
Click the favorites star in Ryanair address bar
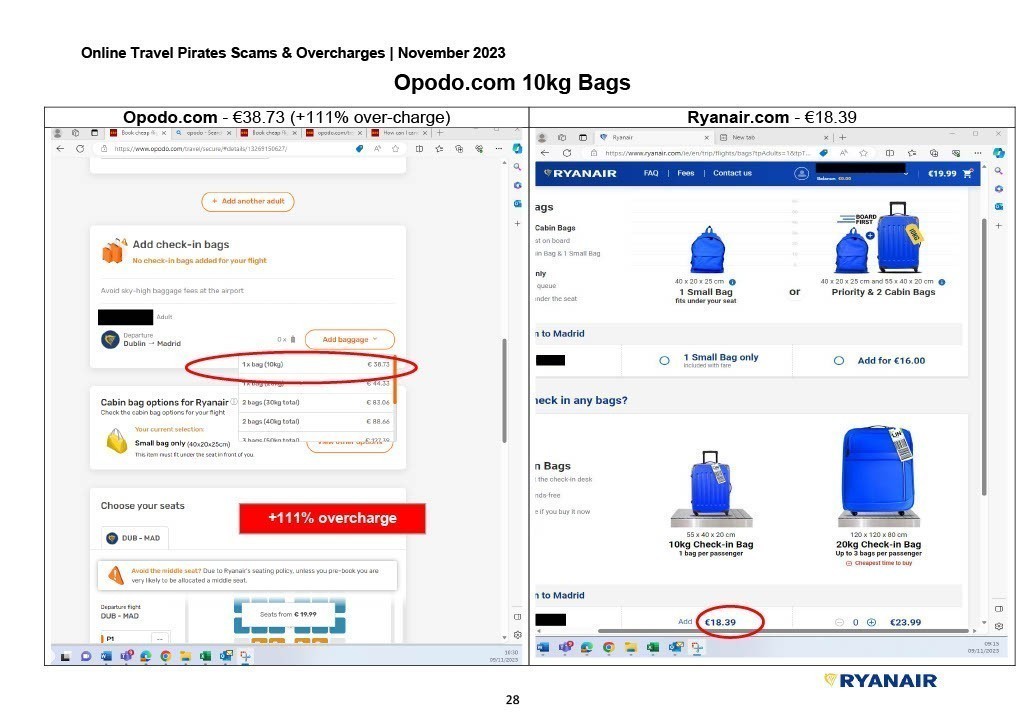861,153
